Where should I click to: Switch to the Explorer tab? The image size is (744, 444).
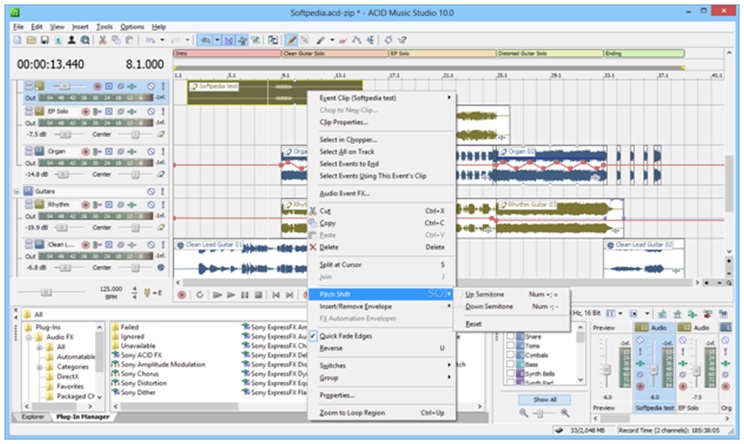tap(33, 416)
